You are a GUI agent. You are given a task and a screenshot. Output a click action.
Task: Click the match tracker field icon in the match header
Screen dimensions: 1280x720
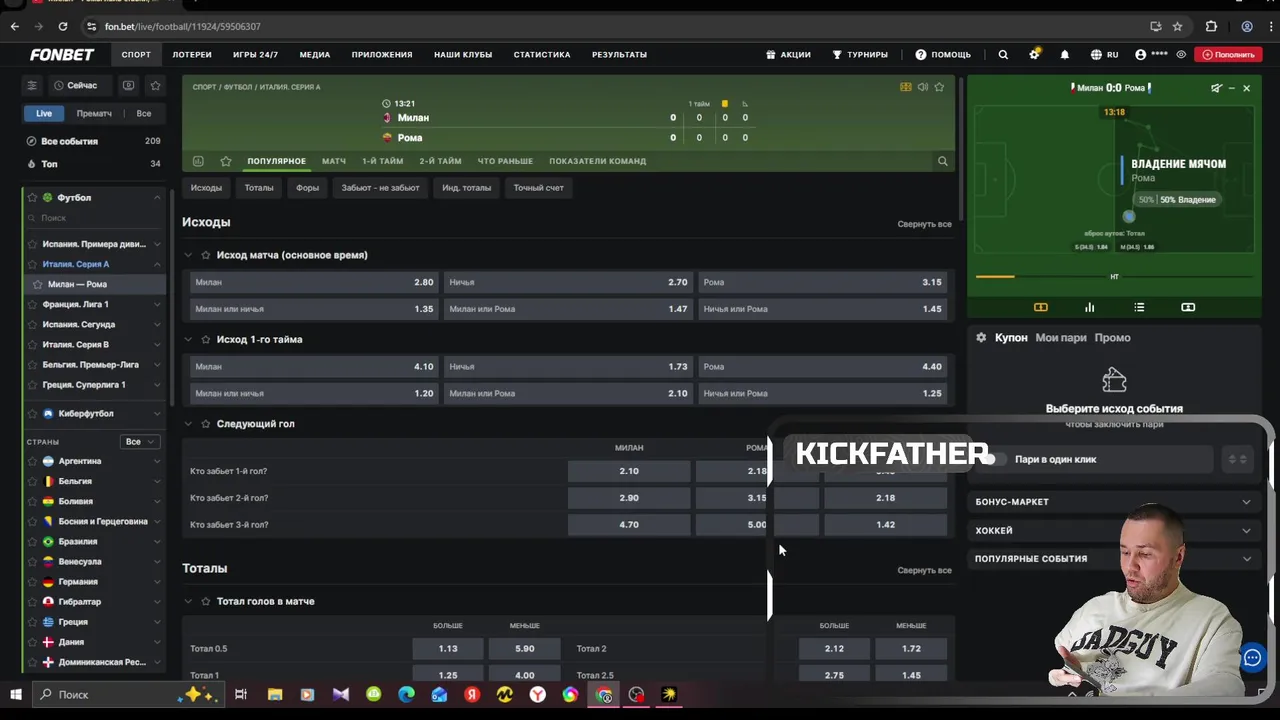(x=906, y=87)
